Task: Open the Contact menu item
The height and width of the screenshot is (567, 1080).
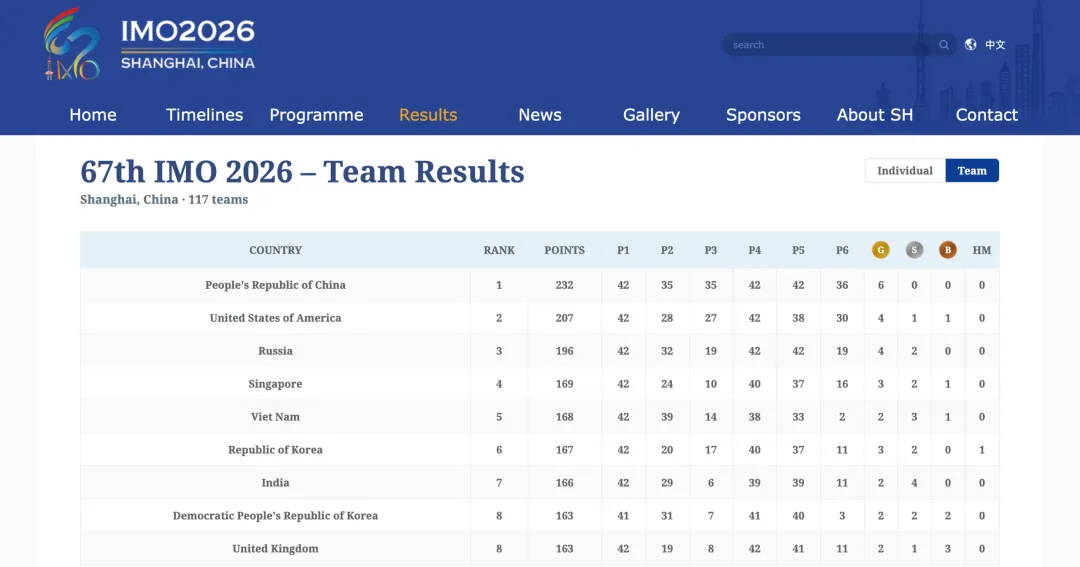Action: (x=986, y=115)
